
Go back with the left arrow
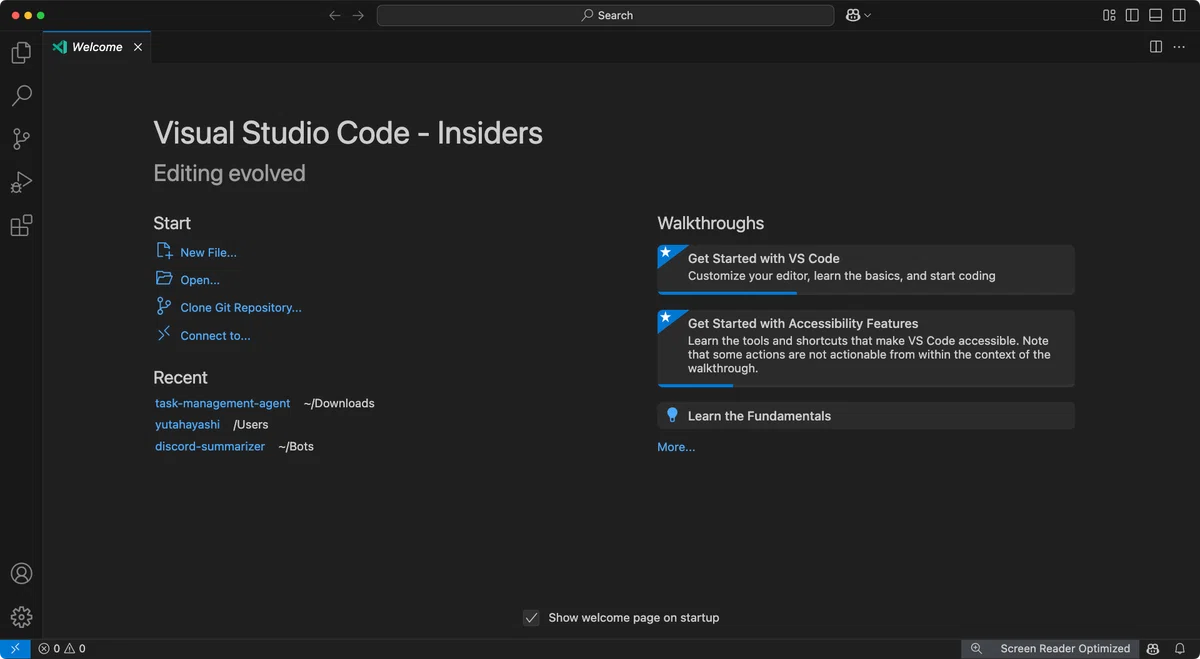pos(335,15)
